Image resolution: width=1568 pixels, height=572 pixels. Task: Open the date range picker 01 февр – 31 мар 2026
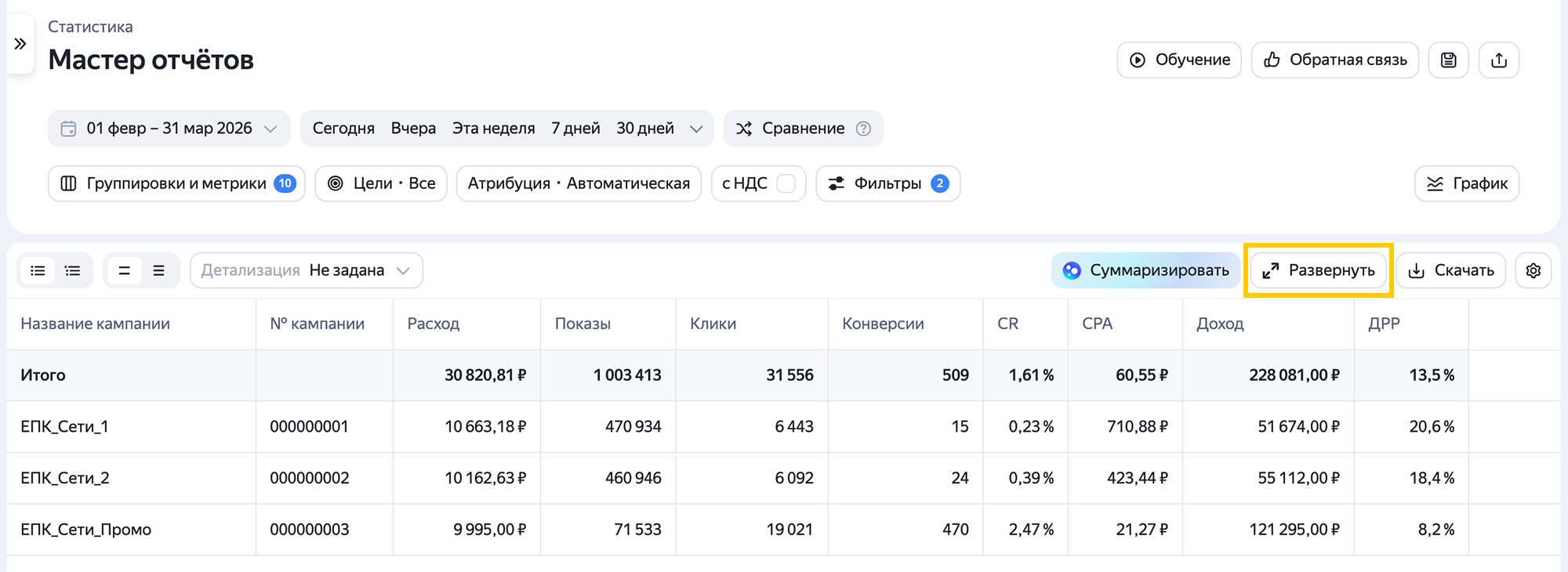[x=169, y=129]
